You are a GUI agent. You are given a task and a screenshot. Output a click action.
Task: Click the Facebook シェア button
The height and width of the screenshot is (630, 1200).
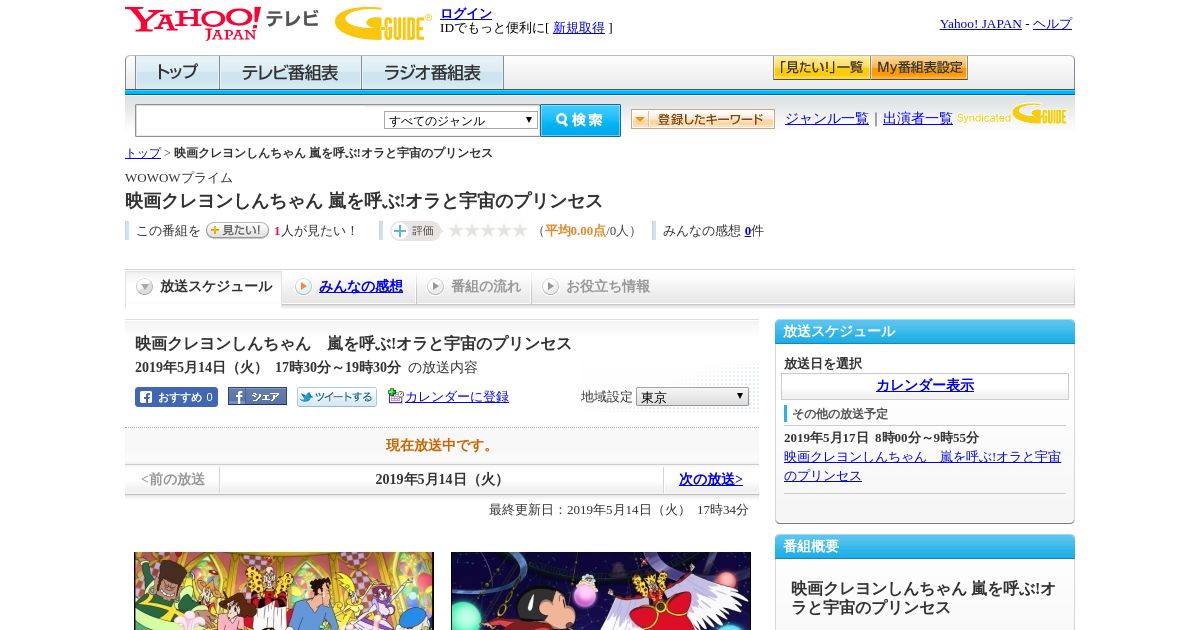tap(257, 396)
